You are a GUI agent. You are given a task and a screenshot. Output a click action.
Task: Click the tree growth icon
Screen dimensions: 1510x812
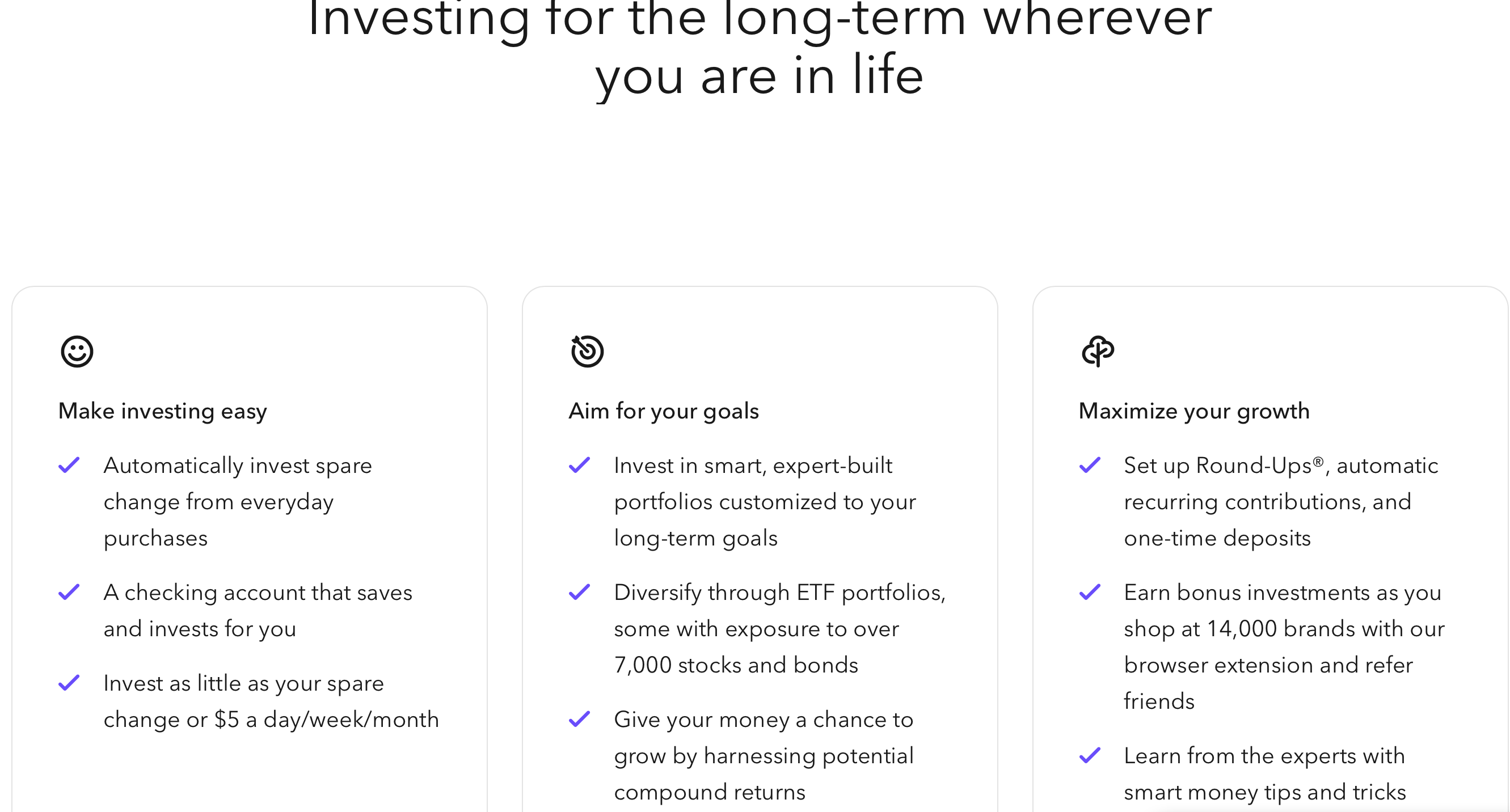coord(1098,352)
